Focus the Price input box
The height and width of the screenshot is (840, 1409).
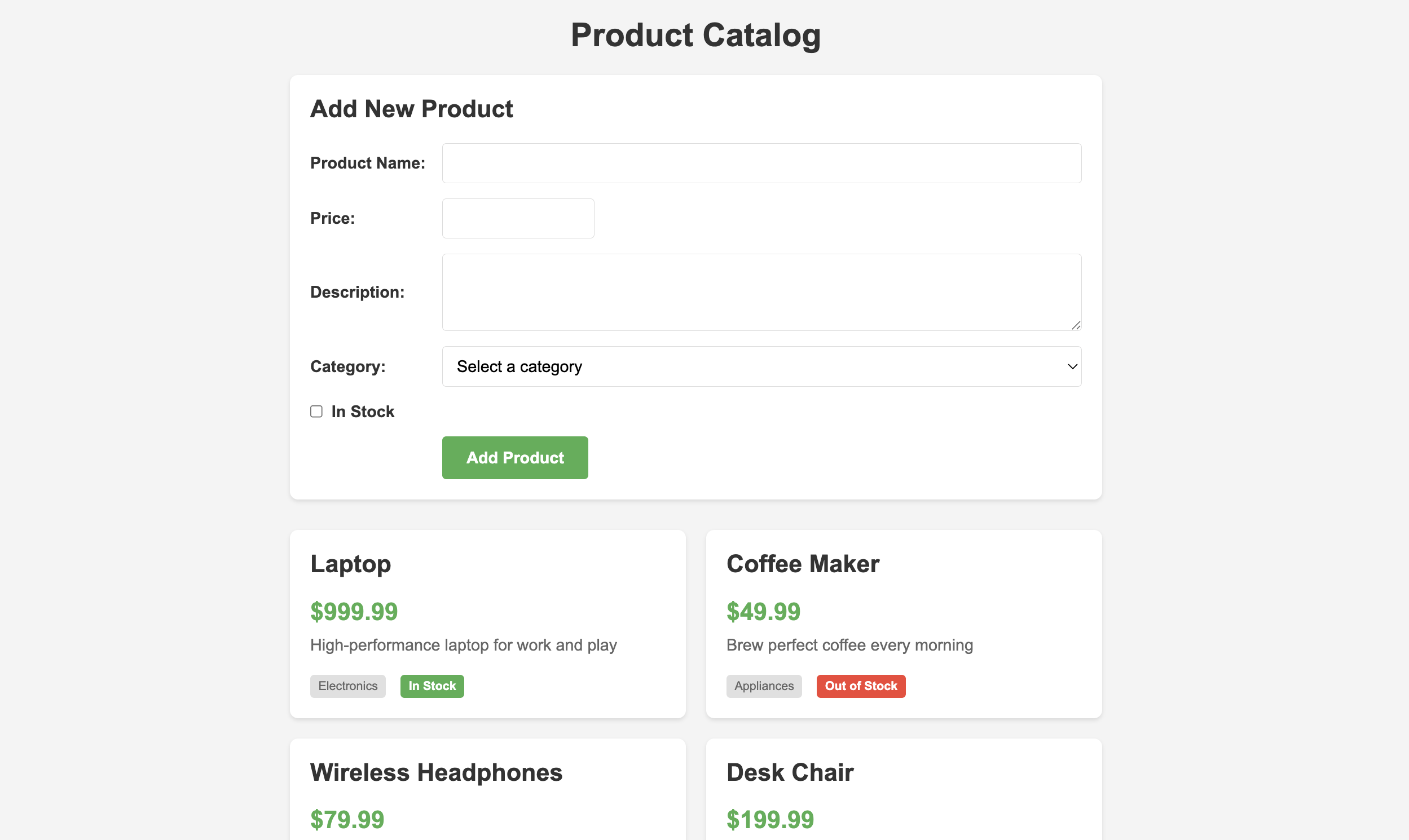click(x=518, y=219)
